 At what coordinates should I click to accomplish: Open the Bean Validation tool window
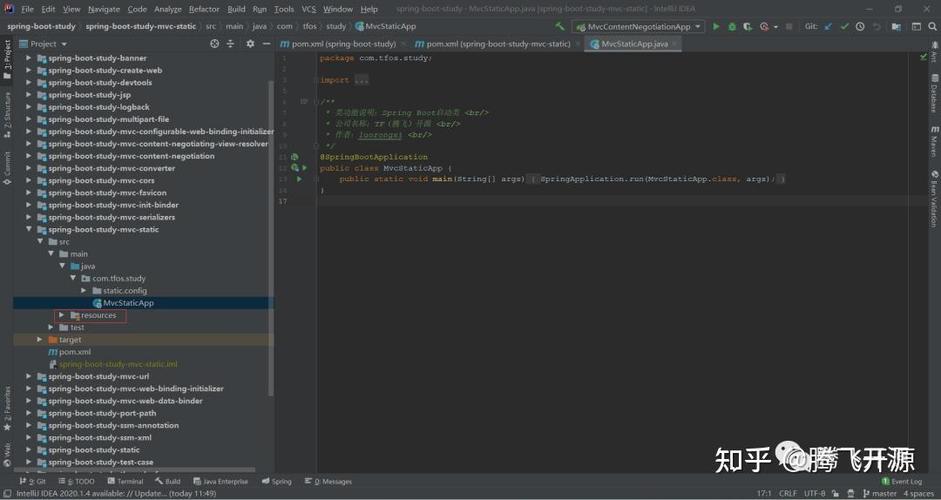(934, 199)
